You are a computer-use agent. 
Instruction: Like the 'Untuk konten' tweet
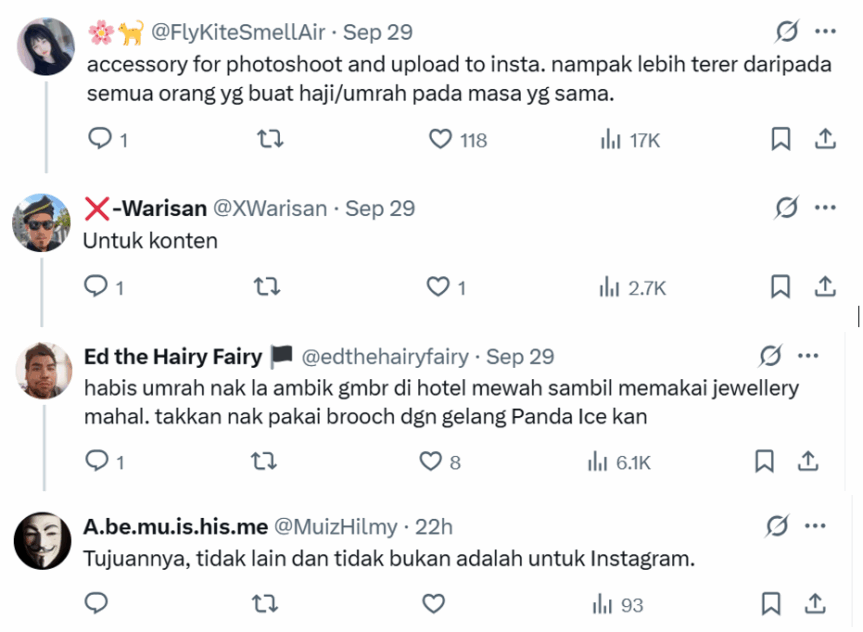coord(439,288)
